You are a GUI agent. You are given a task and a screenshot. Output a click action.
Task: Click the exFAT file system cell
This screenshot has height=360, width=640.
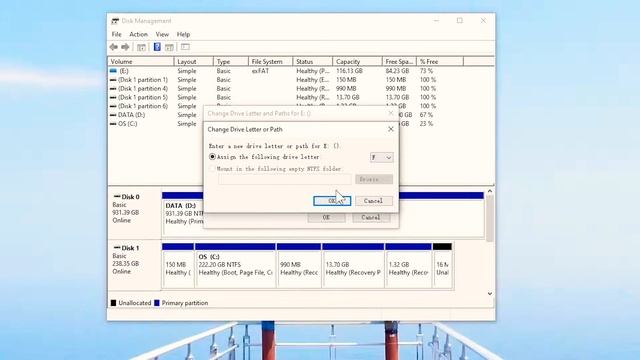[260, 71]
